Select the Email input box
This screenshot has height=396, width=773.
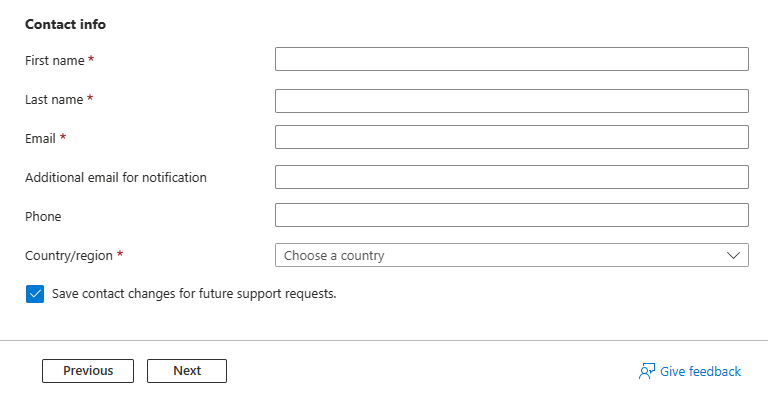point(512,137)
